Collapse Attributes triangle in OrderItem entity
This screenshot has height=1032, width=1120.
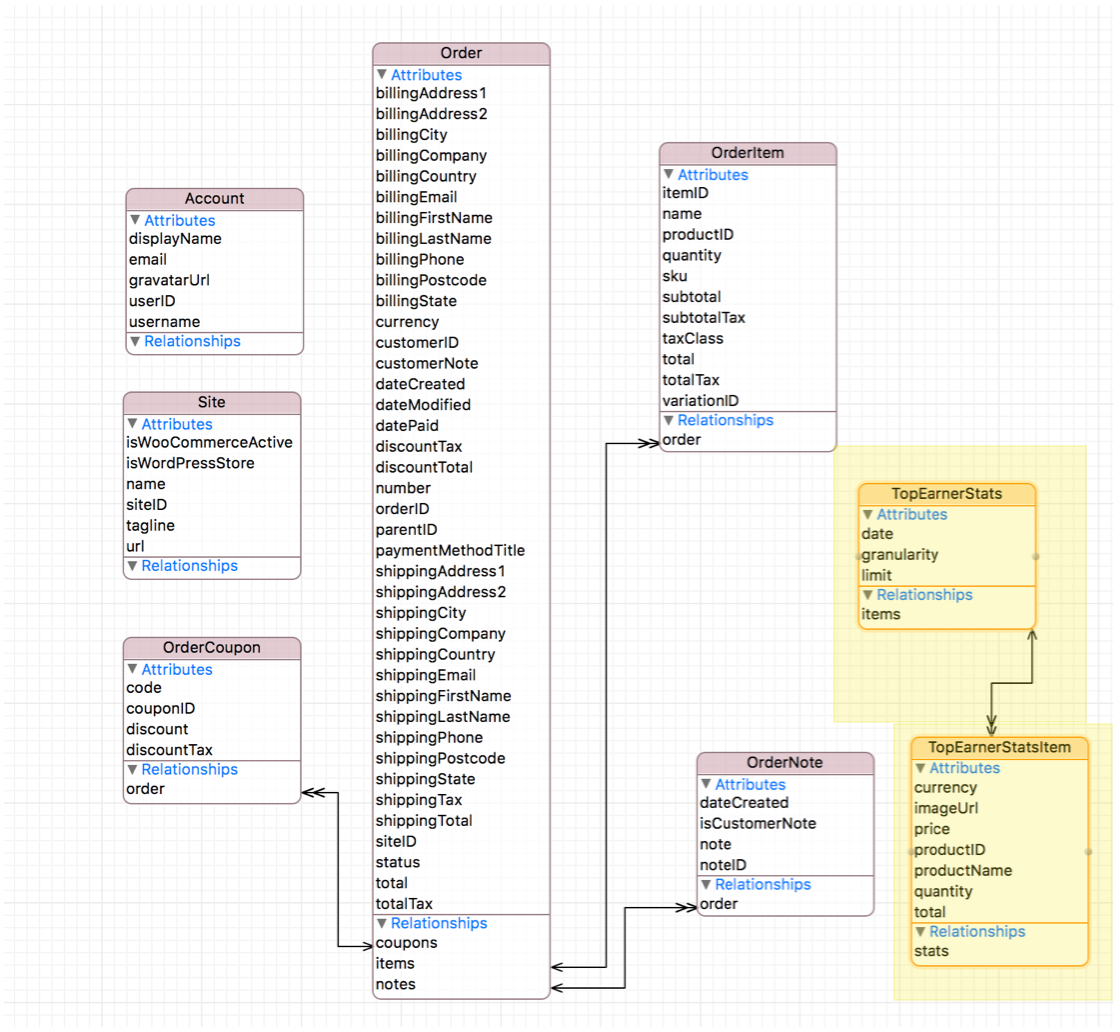[669, 174]
